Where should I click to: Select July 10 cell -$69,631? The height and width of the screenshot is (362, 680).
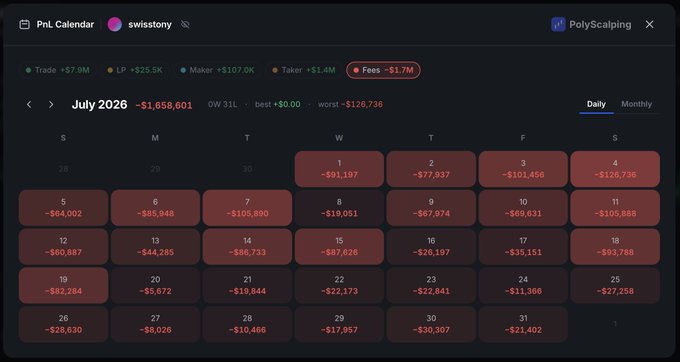(x=523, y=208)
